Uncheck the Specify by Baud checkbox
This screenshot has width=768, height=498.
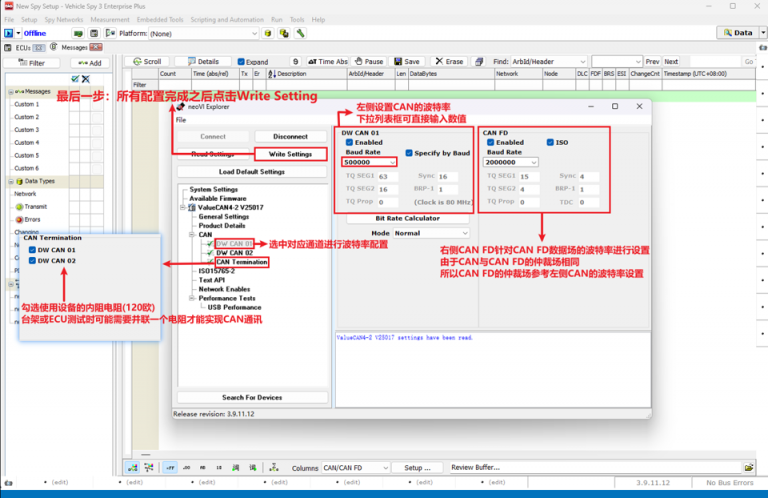407,152
